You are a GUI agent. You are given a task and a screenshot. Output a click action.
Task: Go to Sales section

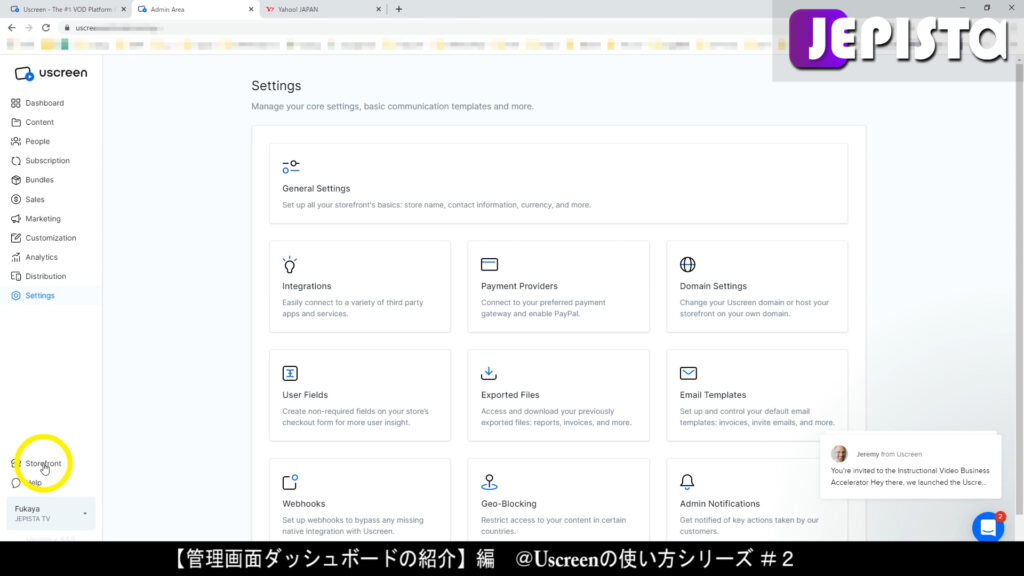[x=35, y=199]
